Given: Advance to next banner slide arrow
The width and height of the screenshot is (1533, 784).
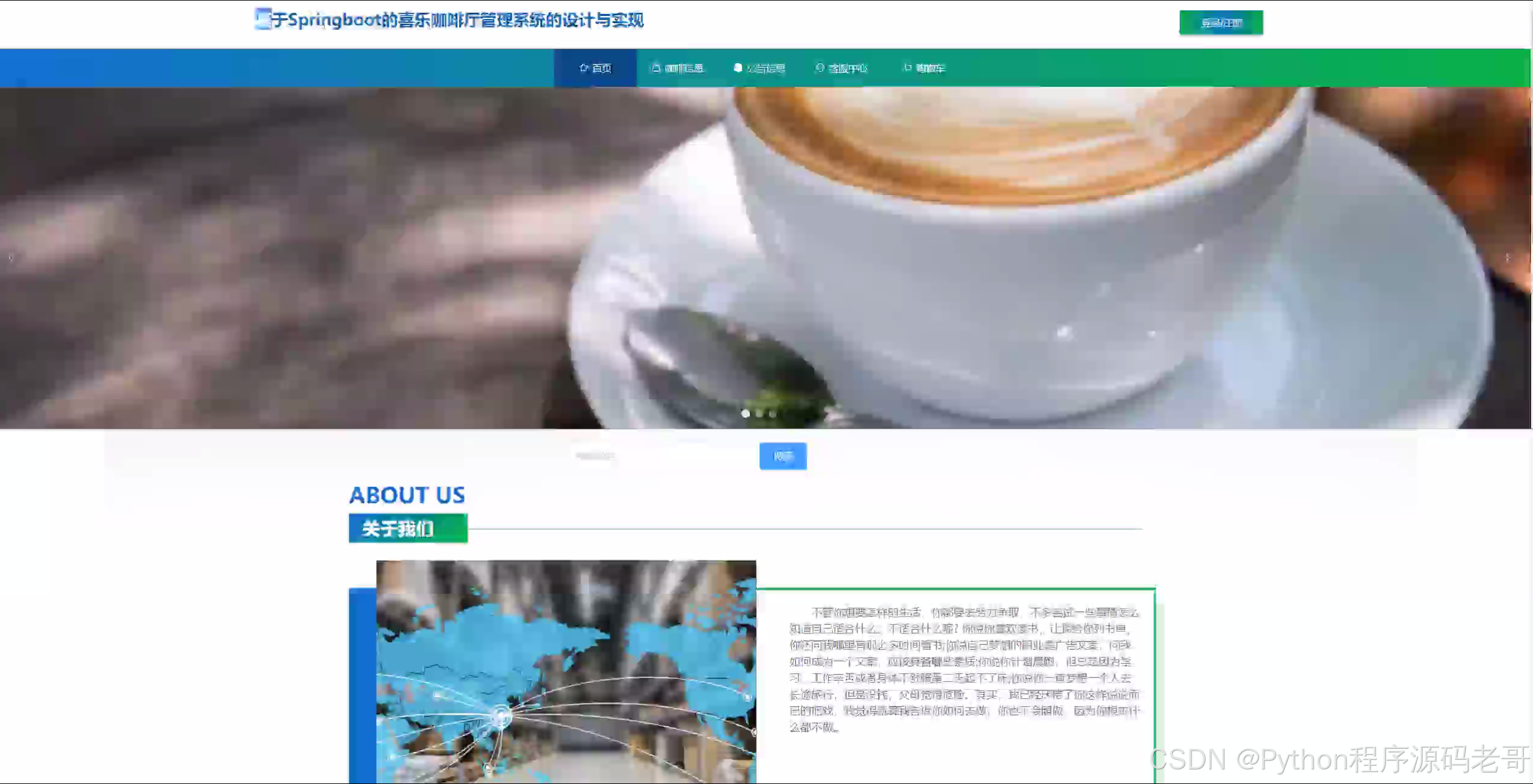Looking at the screenshot, I should tap(1507, 257).
